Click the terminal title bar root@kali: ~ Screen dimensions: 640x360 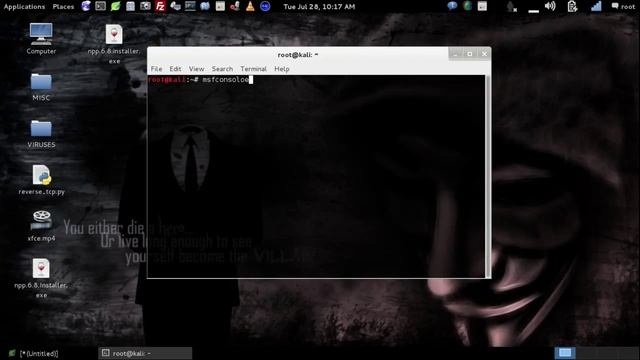(298, 55)
